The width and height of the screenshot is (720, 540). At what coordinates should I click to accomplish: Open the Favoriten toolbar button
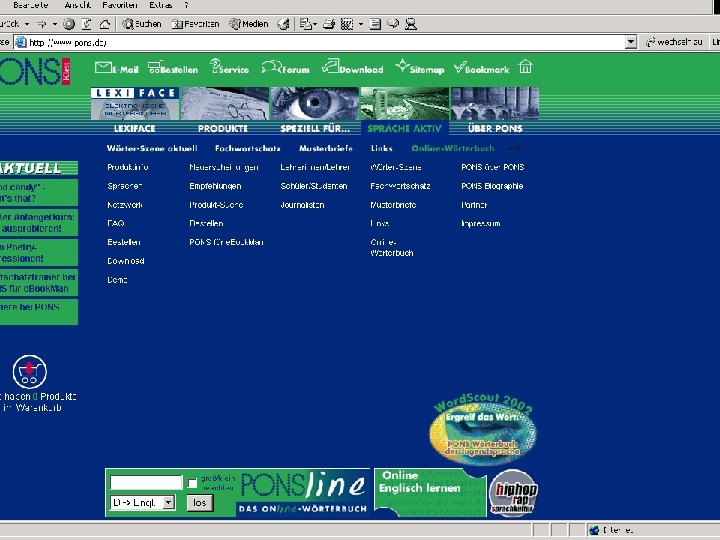tap(196, 24)
